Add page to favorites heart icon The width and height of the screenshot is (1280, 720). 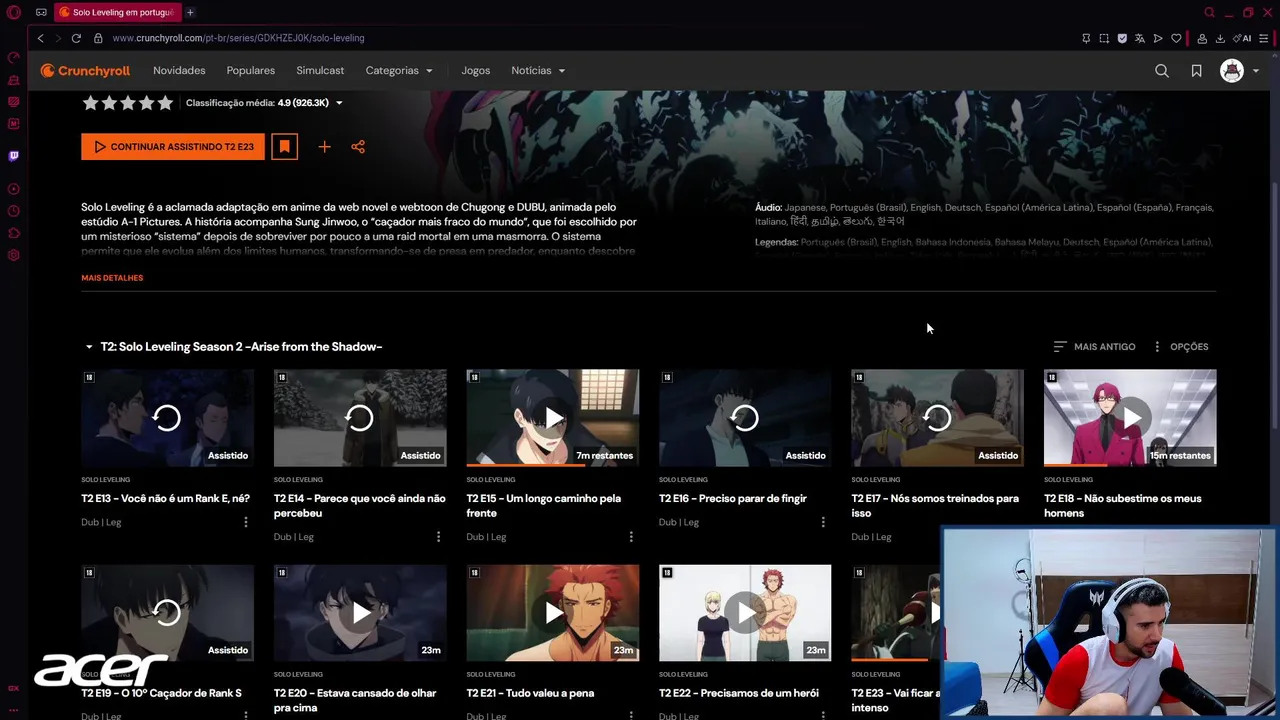click(x=1176, y=38)
